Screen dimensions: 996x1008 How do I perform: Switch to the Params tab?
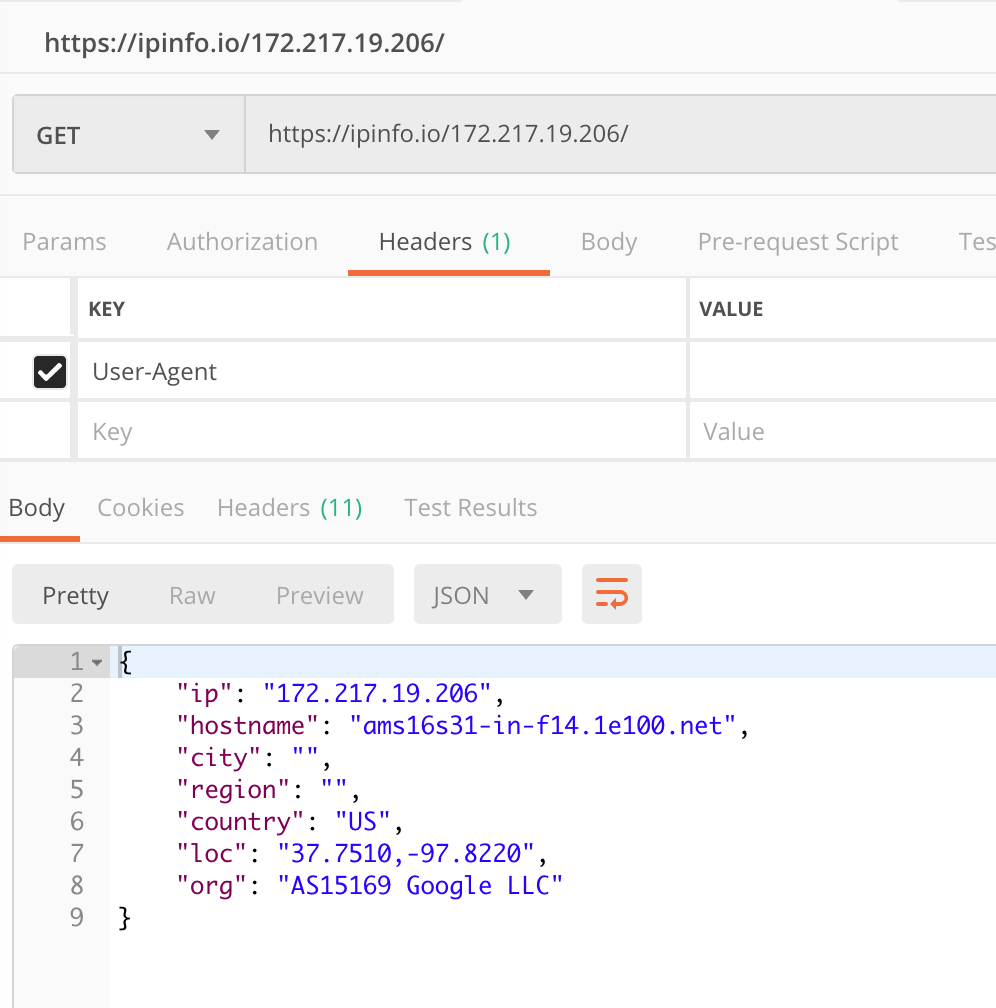click(64, 242)
